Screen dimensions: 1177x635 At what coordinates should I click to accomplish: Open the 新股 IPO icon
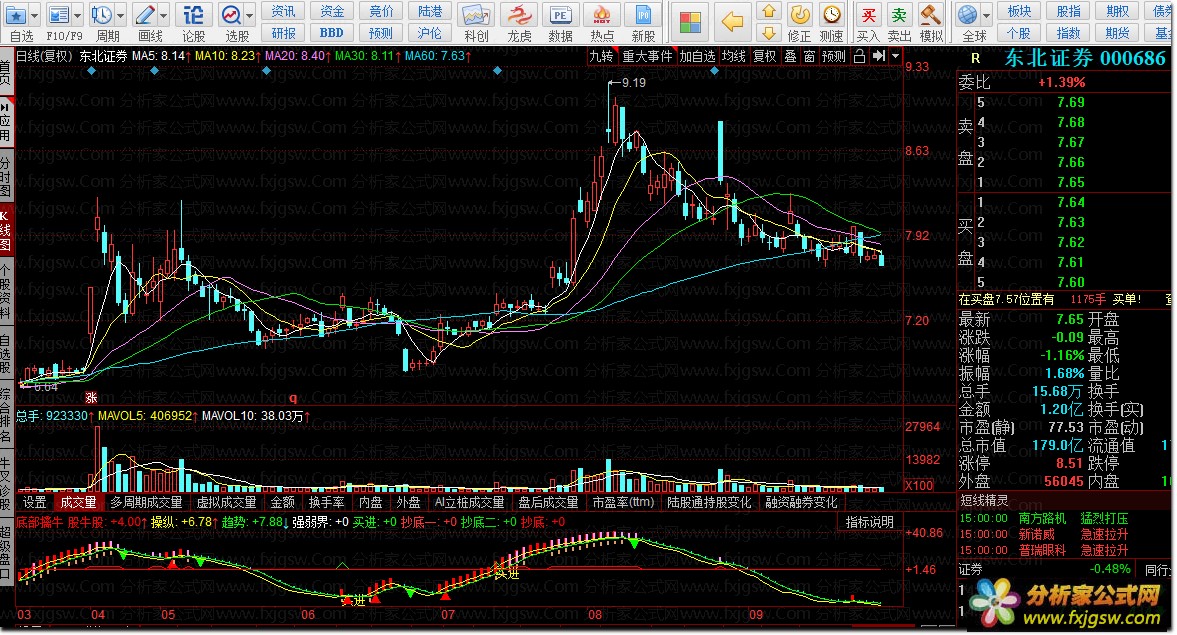[643, 14]
